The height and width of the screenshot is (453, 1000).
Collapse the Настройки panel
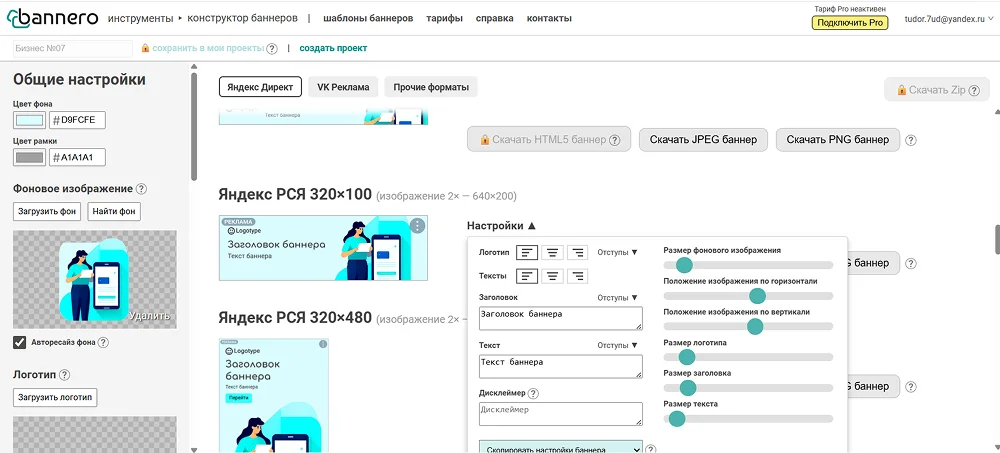click(501, 226)
